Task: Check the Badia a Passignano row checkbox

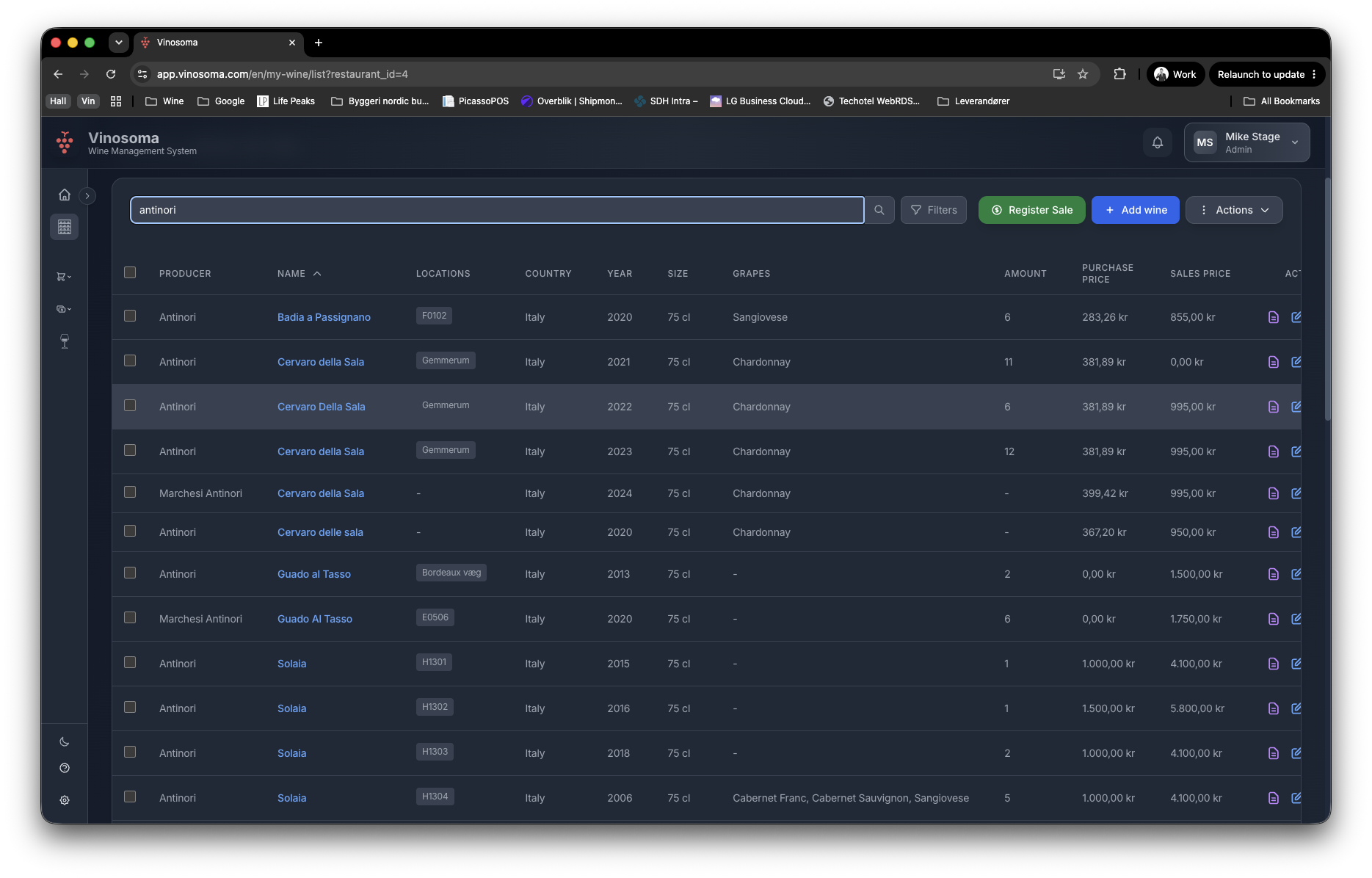Action: pos(130,316)
